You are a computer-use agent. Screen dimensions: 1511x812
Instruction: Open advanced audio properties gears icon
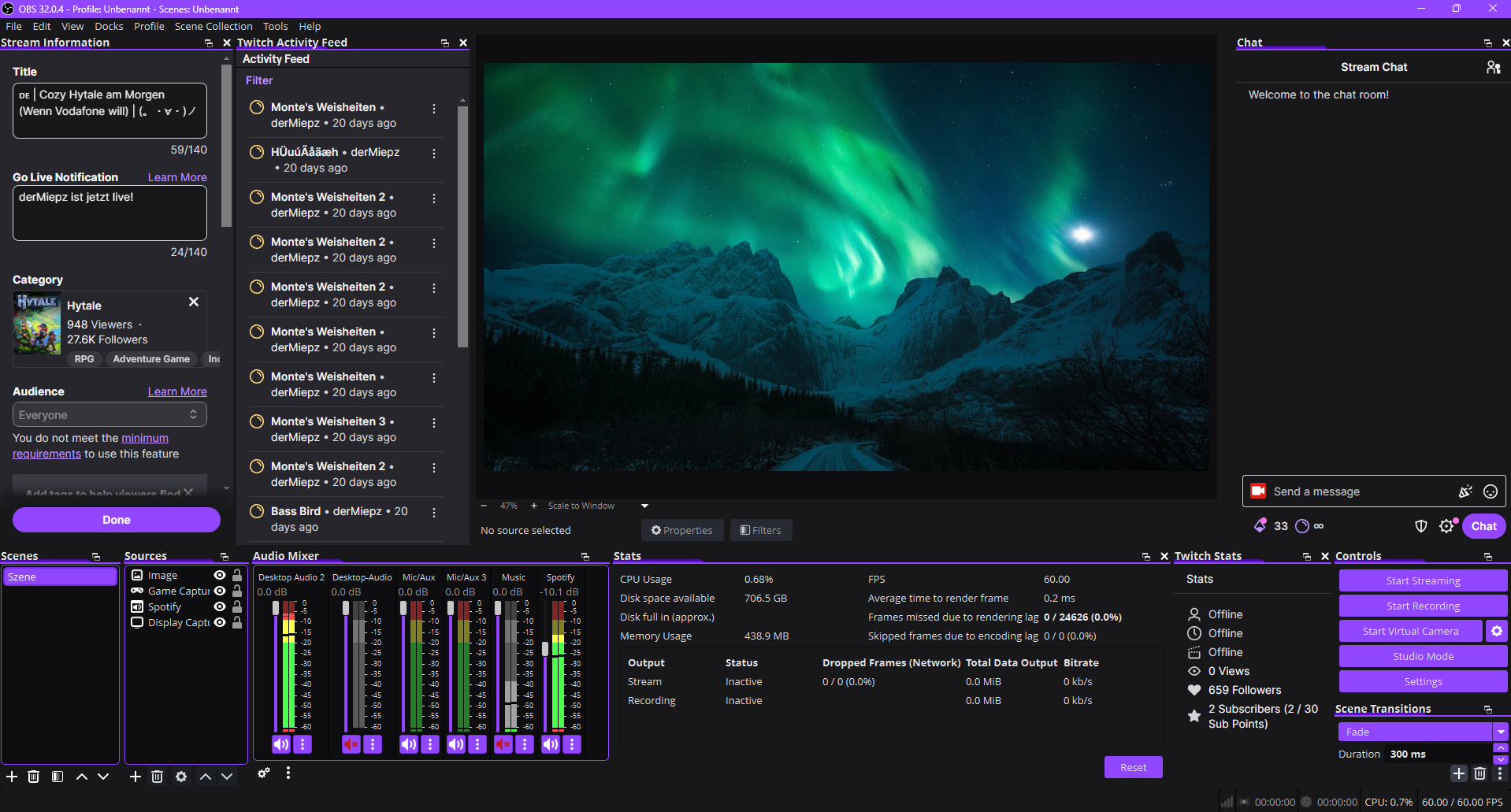click(x=264, y=773)
